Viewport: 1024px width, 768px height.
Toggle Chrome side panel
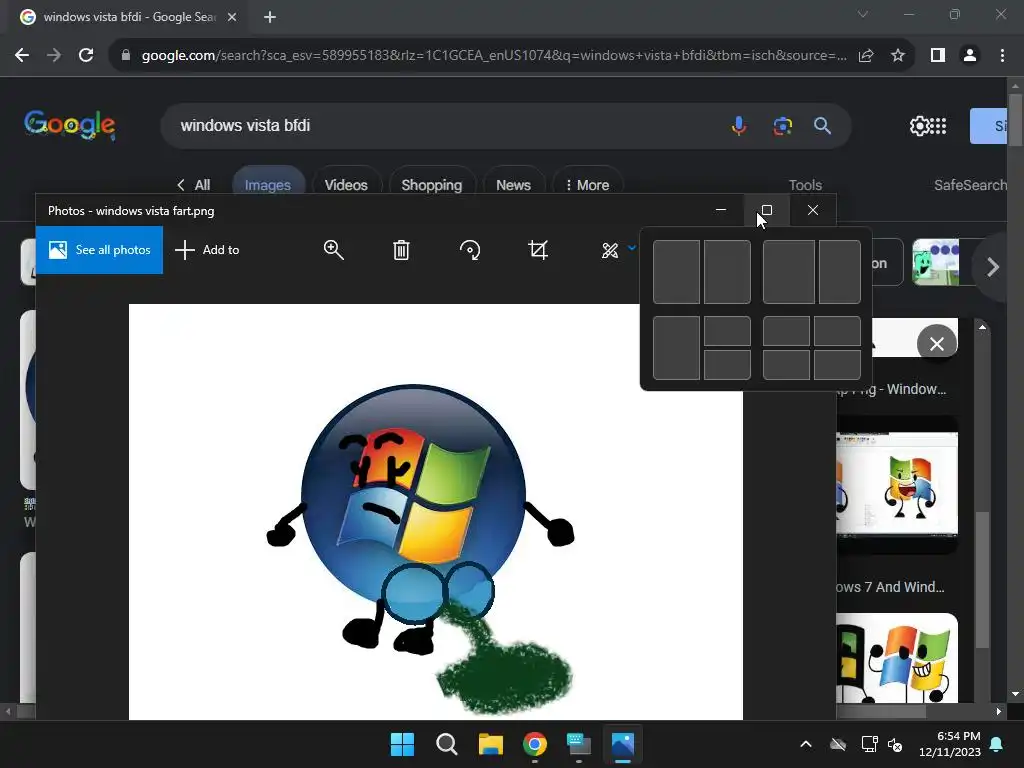[x=938, y=56]
